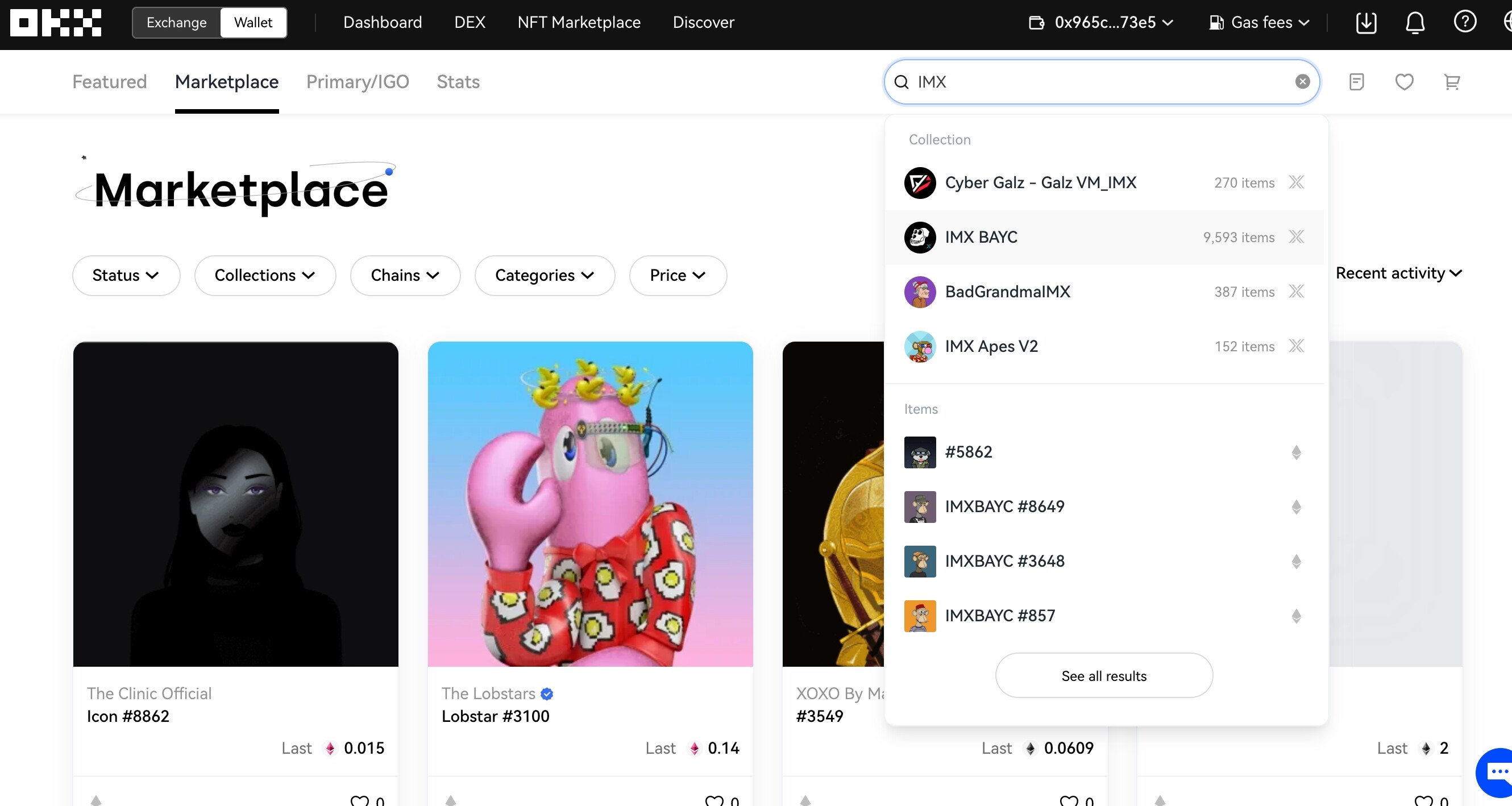Open the Icon #8862 NFT image

[x=235, y=504]
